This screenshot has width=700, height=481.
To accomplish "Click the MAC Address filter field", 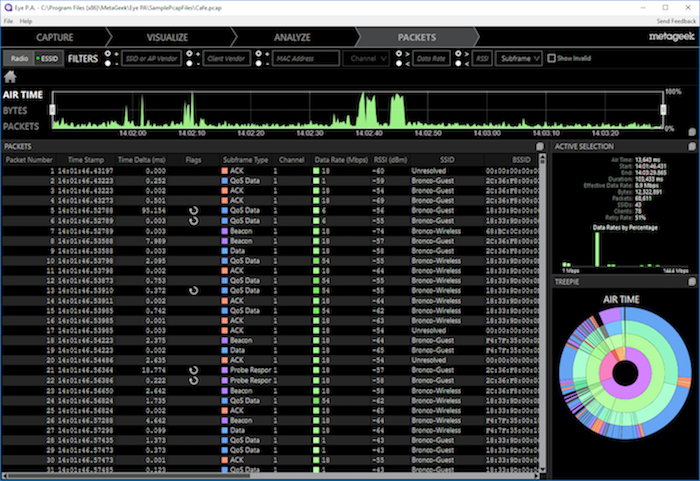I will tap(306, 59).
